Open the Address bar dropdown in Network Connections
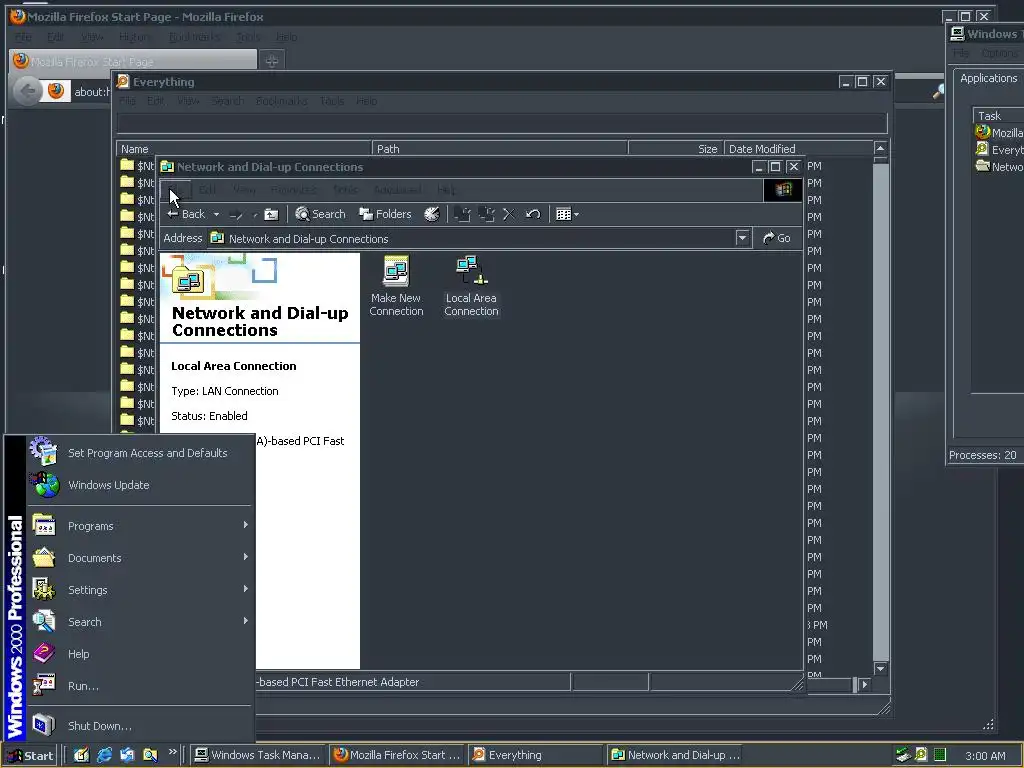 [742, 238]
